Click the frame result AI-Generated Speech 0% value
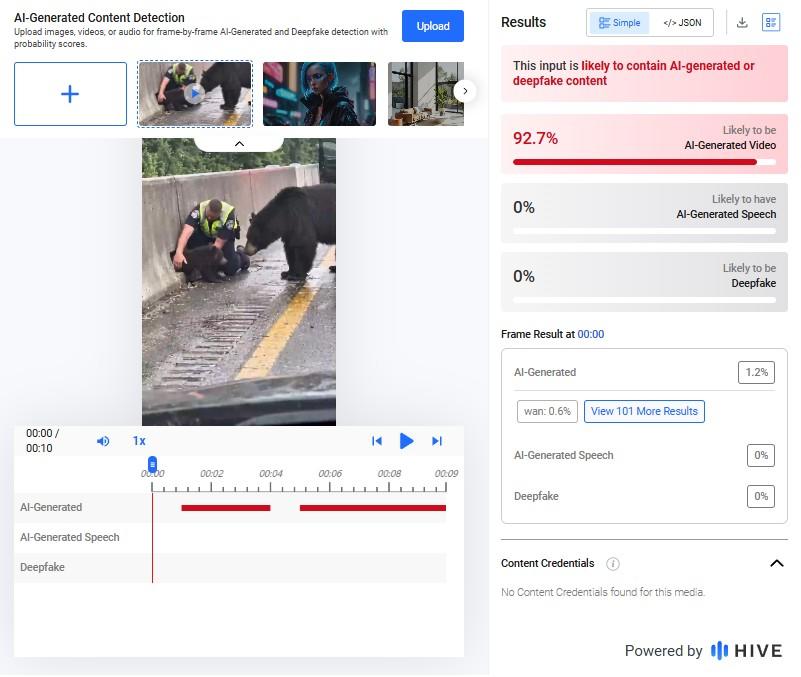Viewport: 801px width, 677px height. (761, 455)
